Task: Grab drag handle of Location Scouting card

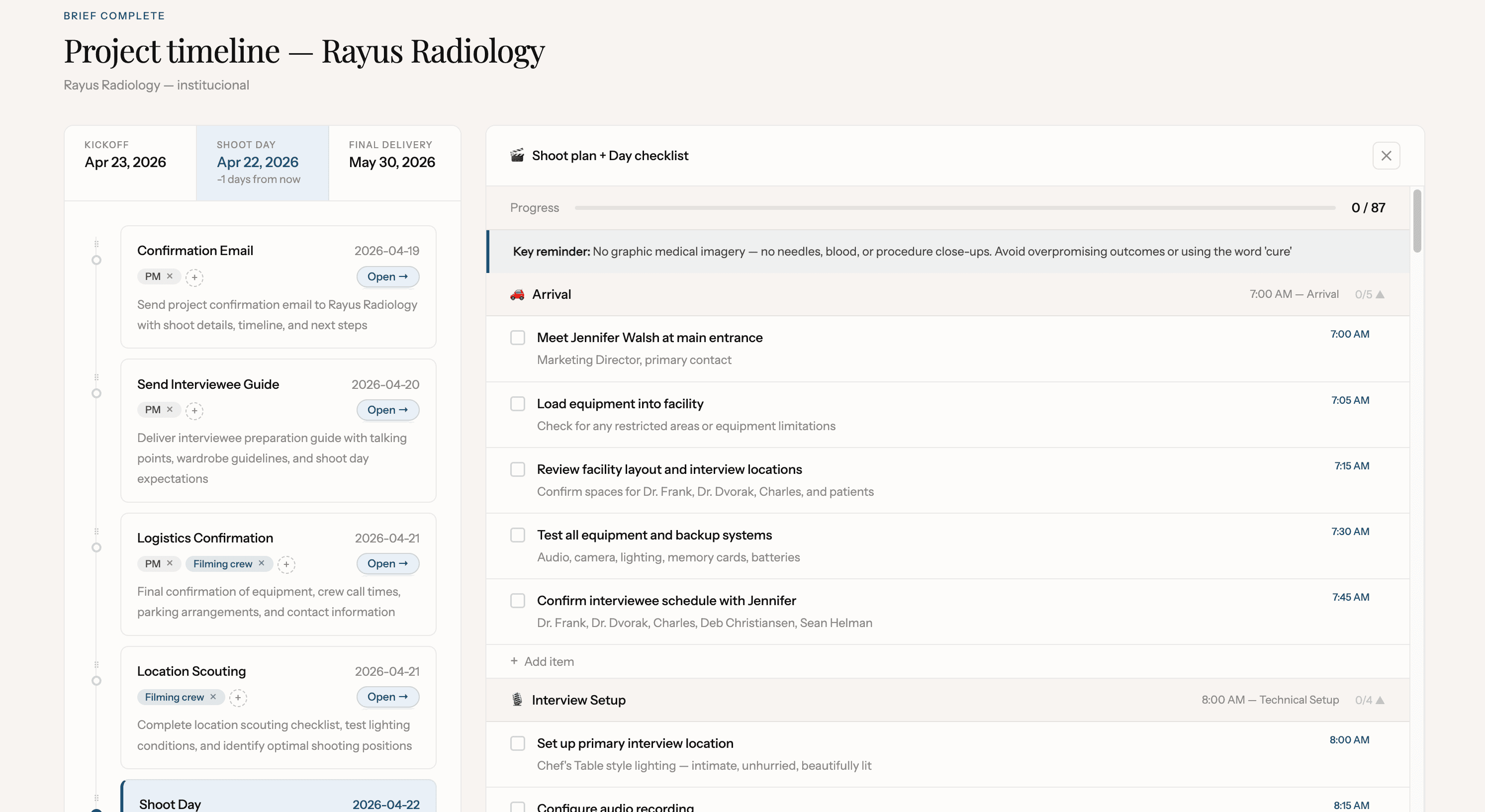Action: (96, 664)
